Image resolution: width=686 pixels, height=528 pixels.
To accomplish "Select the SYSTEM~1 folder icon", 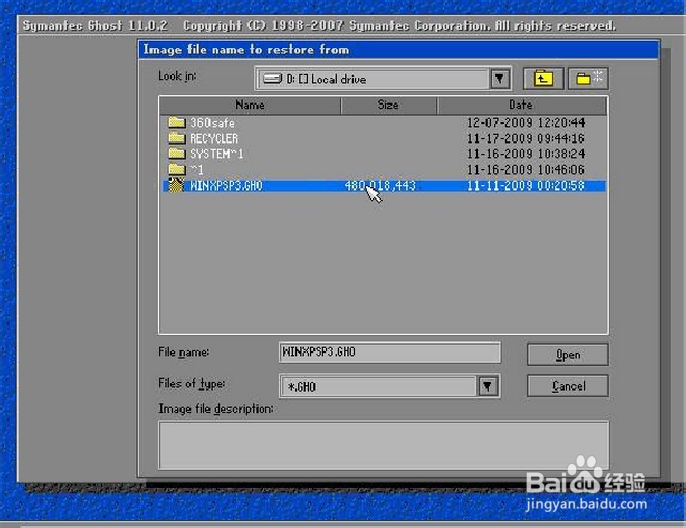I will pyautogui.click(x=177, y=153).
